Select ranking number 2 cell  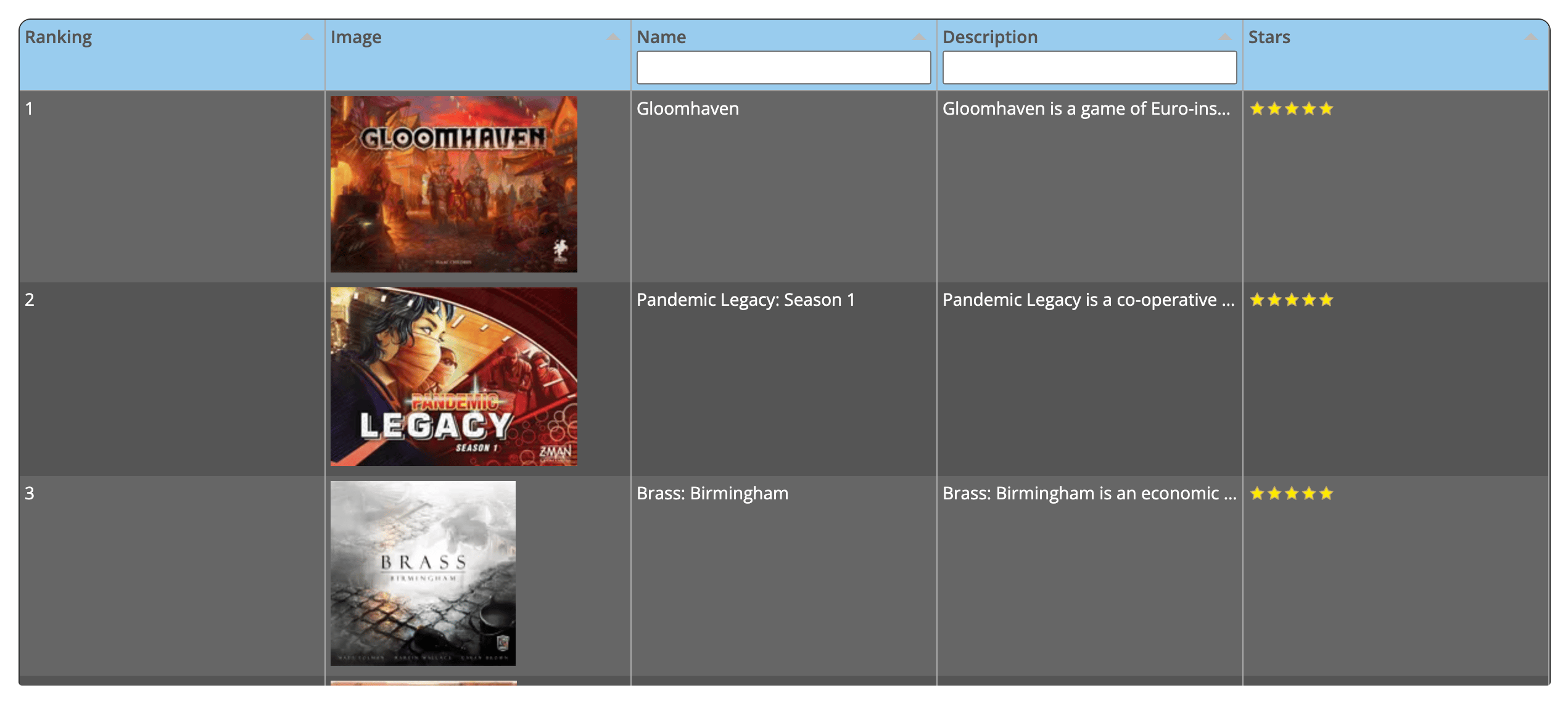[172, 379]
